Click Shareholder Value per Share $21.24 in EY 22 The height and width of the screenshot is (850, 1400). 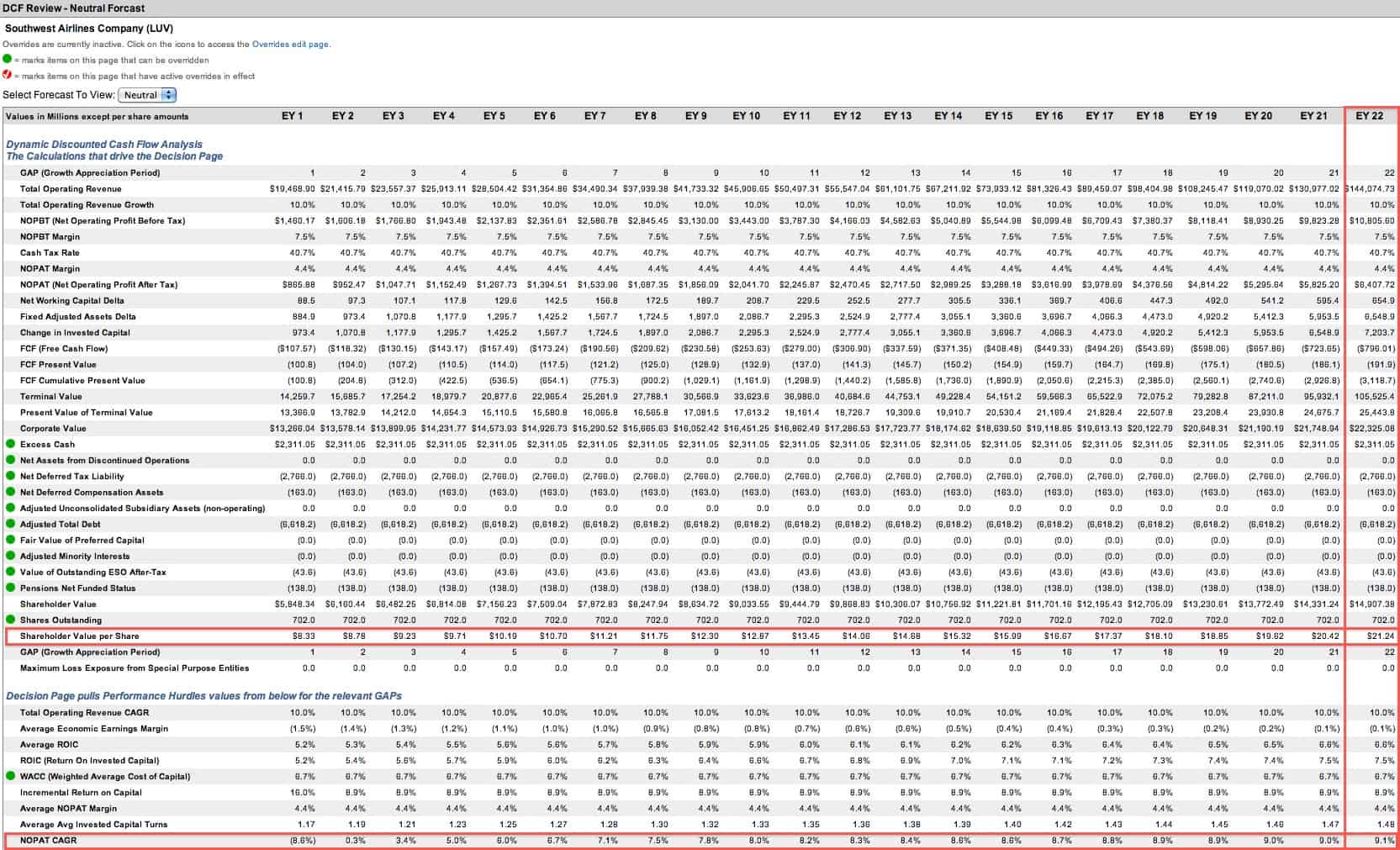click(x=1382, y=636)
